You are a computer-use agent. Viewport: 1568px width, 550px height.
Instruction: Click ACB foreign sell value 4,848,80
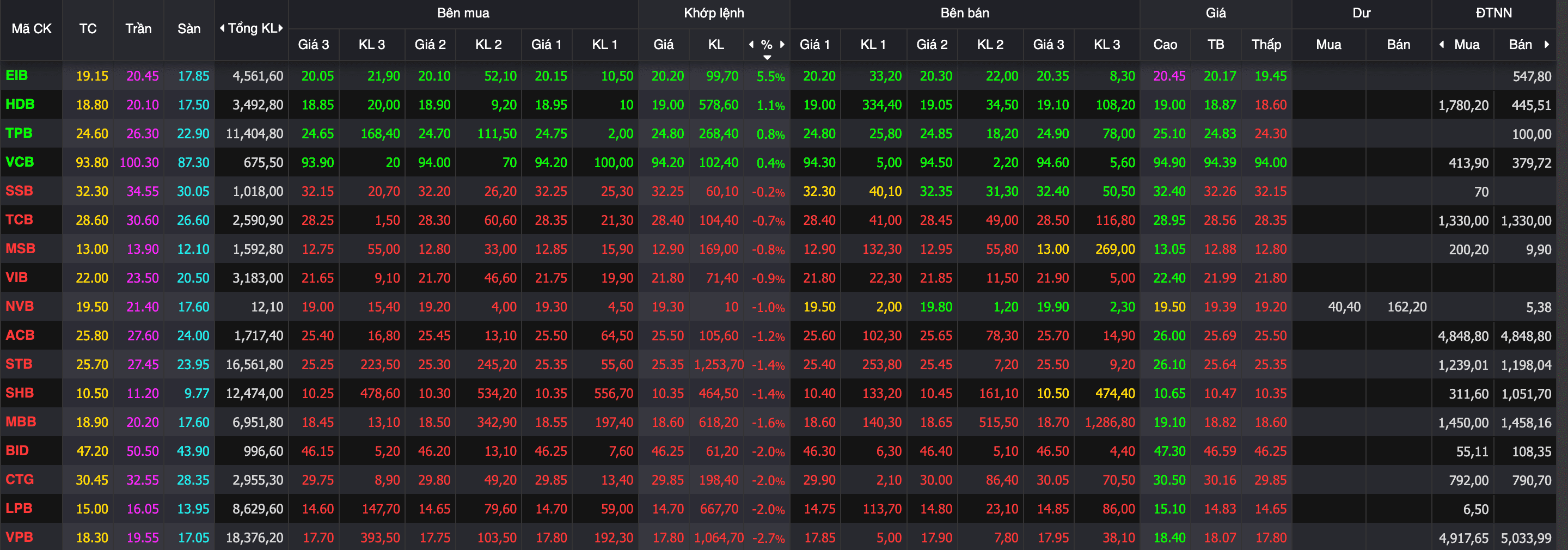click(x=1526, y=336)
